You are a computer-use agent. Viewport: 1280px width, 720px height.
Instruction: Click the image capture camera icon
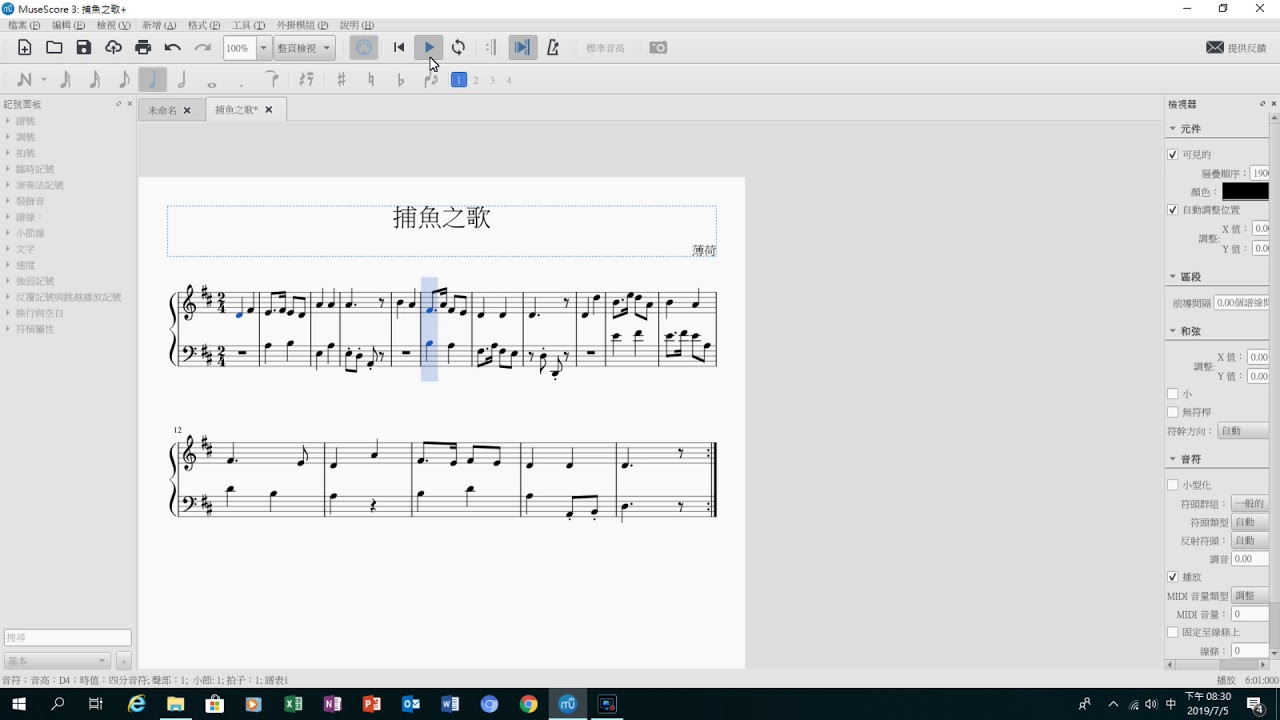pos(658,47)
